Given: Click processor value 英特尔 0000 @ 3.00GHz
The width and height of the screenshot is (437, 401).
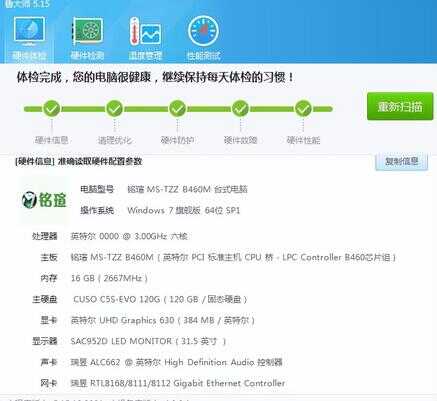Looking at the screenshot, I should (x=129, y=236).
